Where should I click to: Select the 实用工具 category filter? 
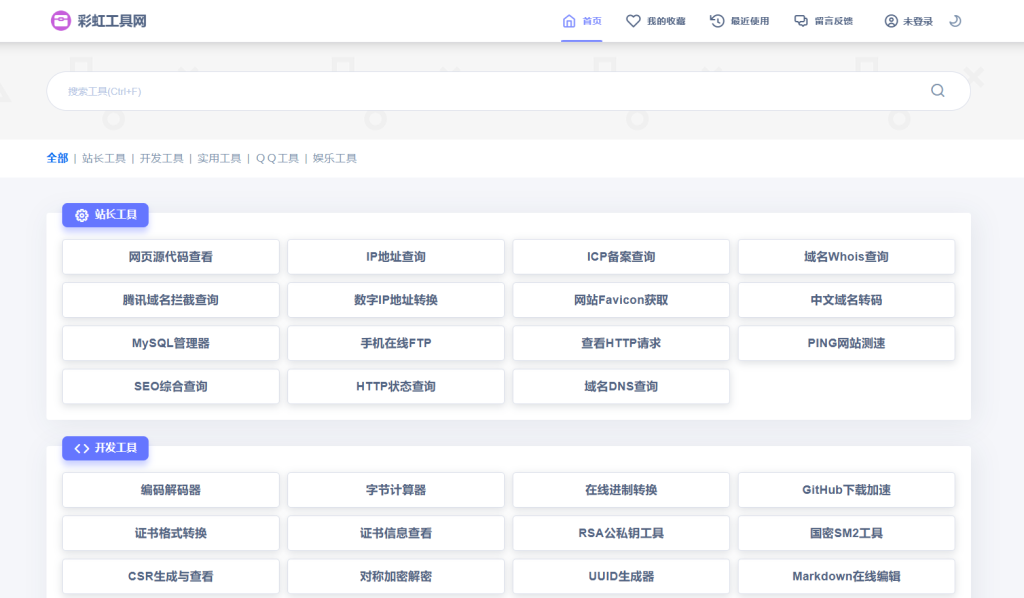pyautogui.click(x=219, y=158)
